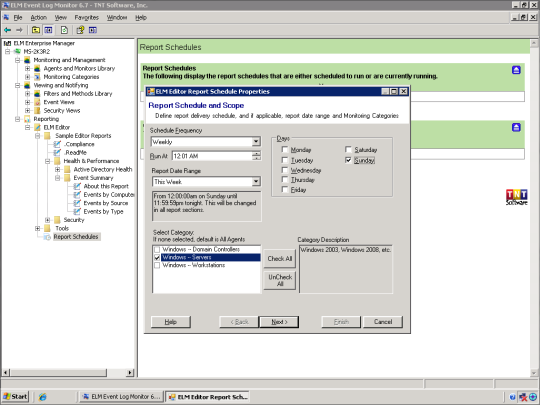The width and height of the screenshot is (540, 405).
Task: Click the Monitoring Categories icon
Action: [37, 77]
